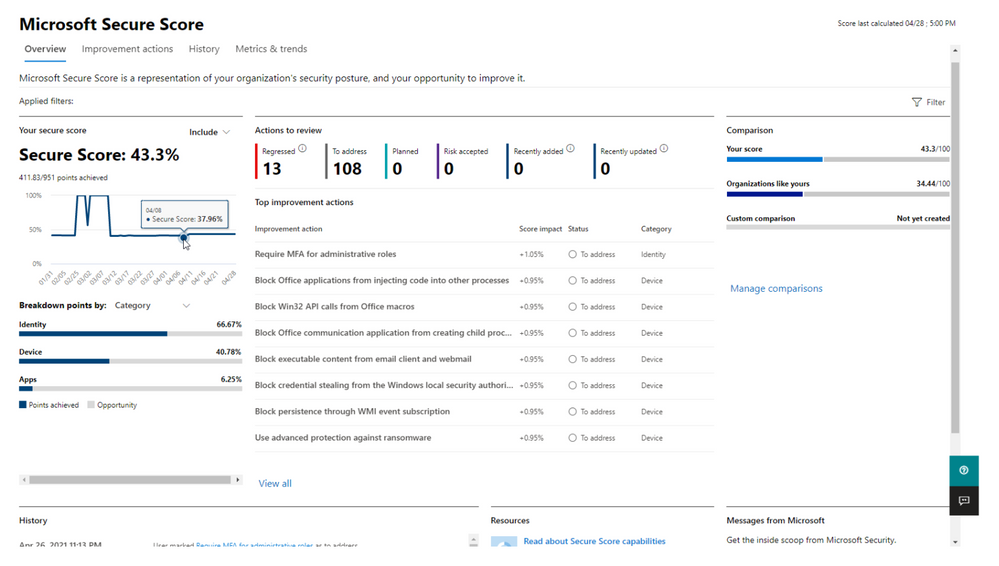Viewport: 999px width, 566px height.
Task: Select status circle for Require MFA for administrative roles
Action: coord(572,254)
